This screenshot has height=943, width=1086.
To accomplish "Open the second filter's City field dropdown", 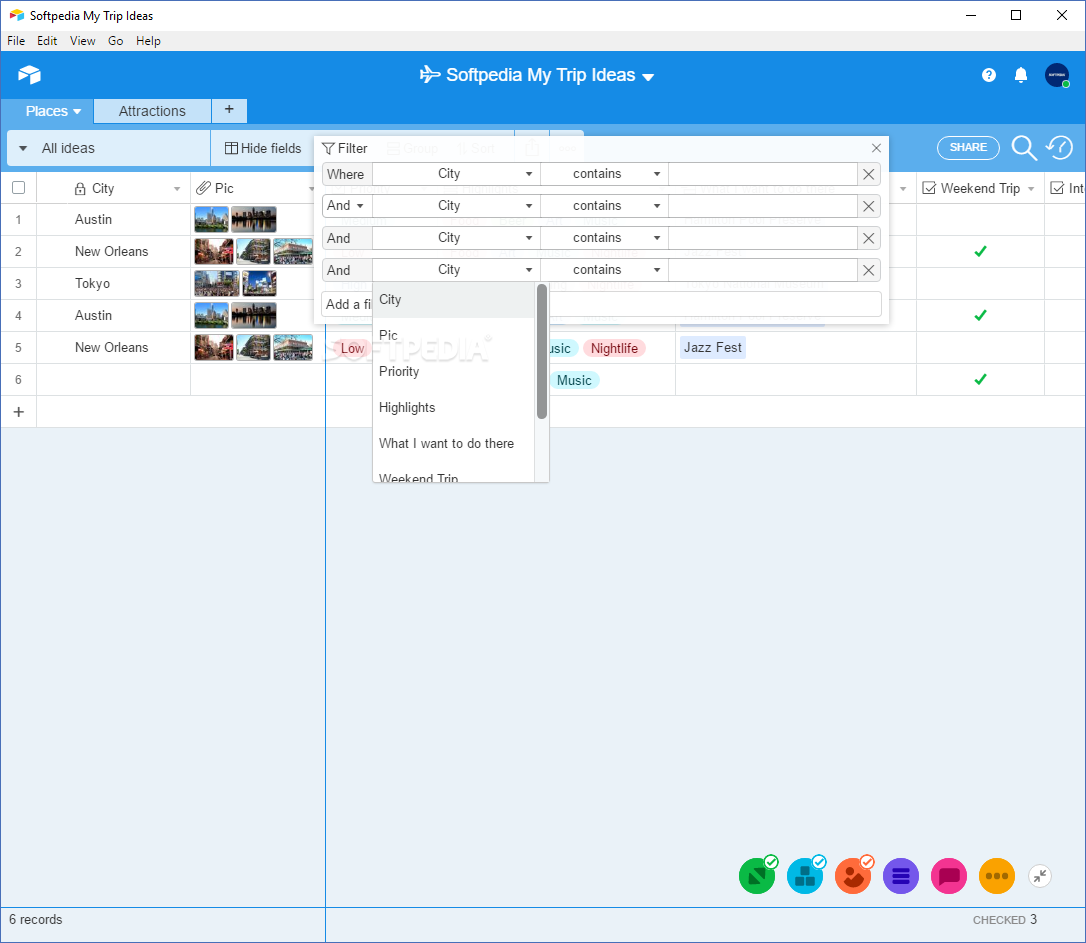I will 456,206.
